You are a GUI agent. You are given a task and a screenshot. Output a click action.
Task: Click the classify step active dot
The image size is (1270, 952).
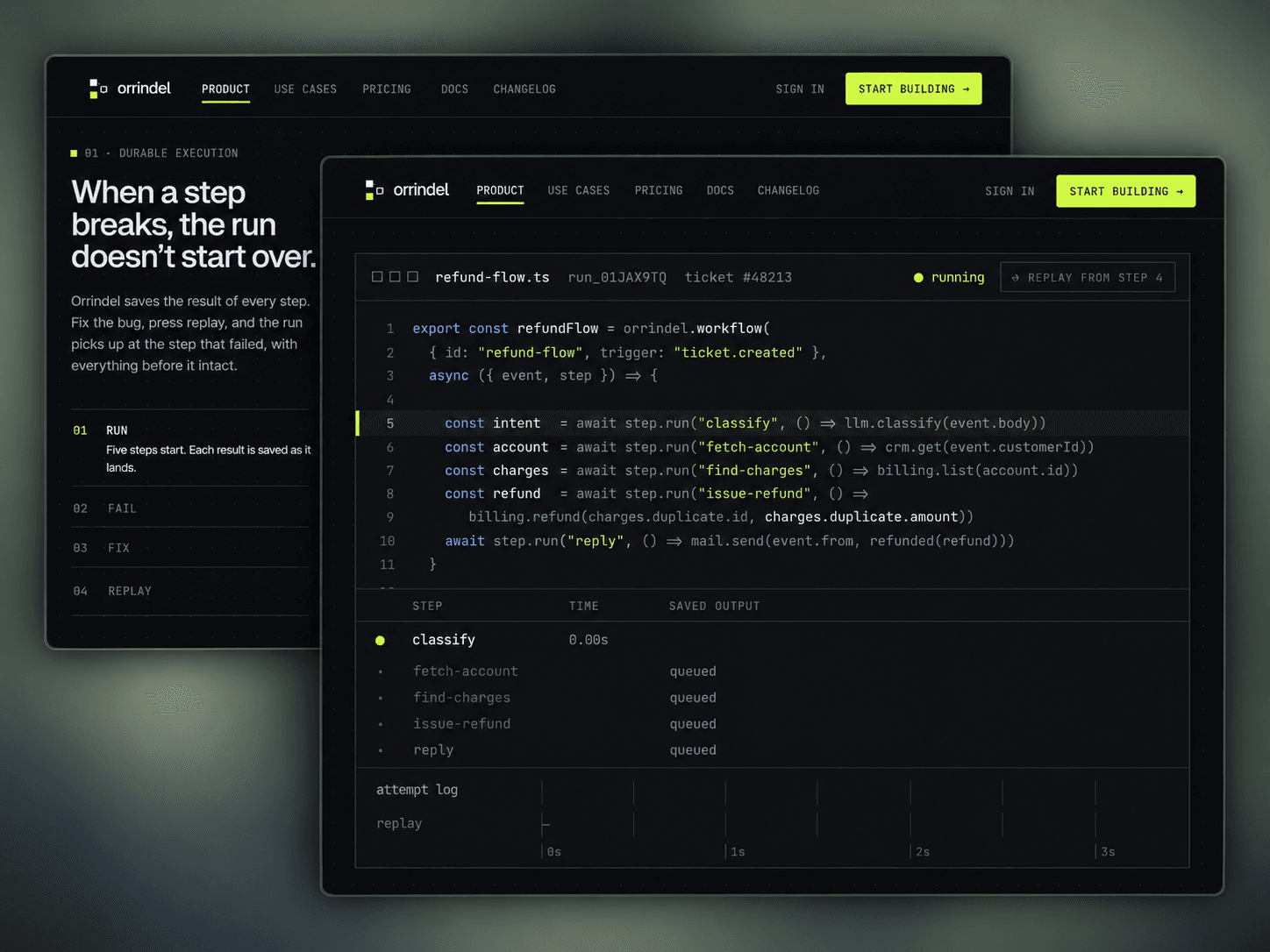click(x=380, y=641)
